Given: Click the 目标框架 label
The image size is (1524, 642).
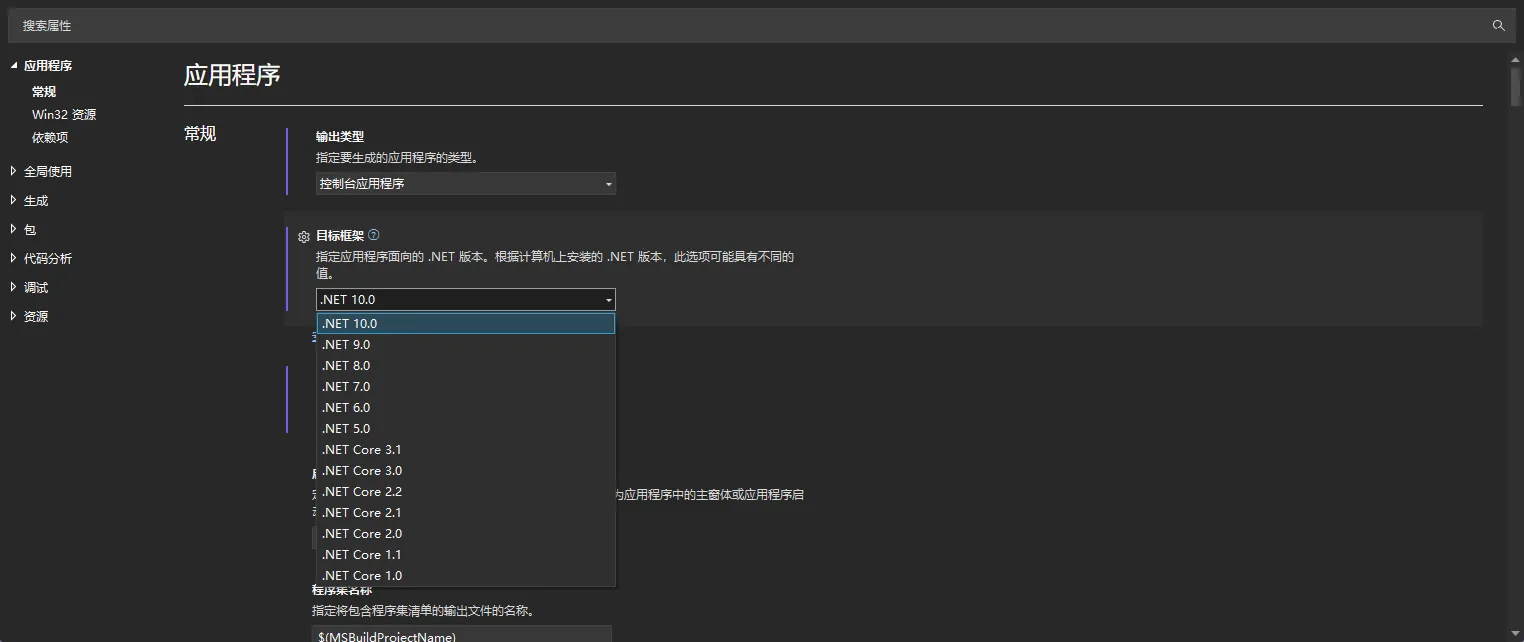Looking at the screenshot, I should tap(340, 236).
